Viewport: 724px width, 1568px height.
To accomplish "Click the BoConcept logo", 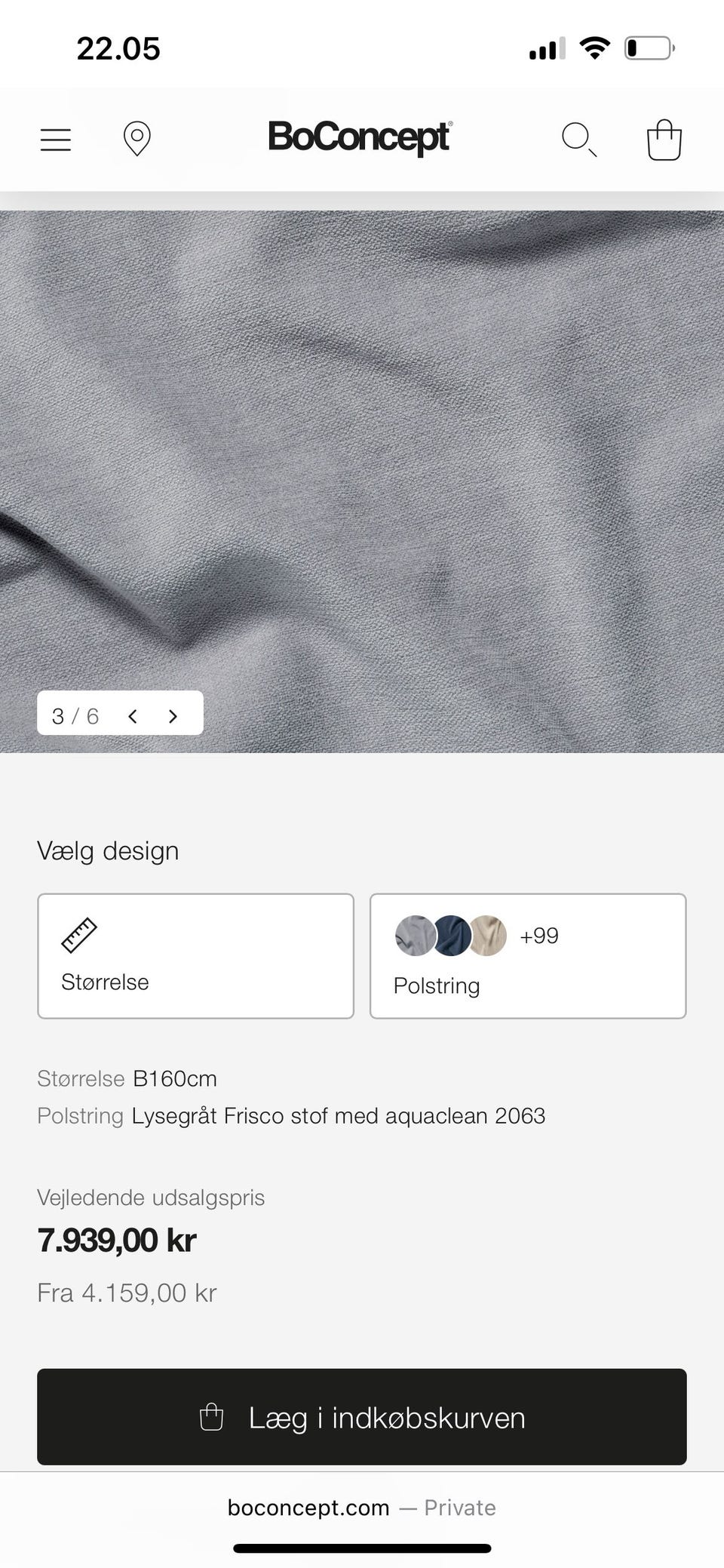I will [360, 138].
